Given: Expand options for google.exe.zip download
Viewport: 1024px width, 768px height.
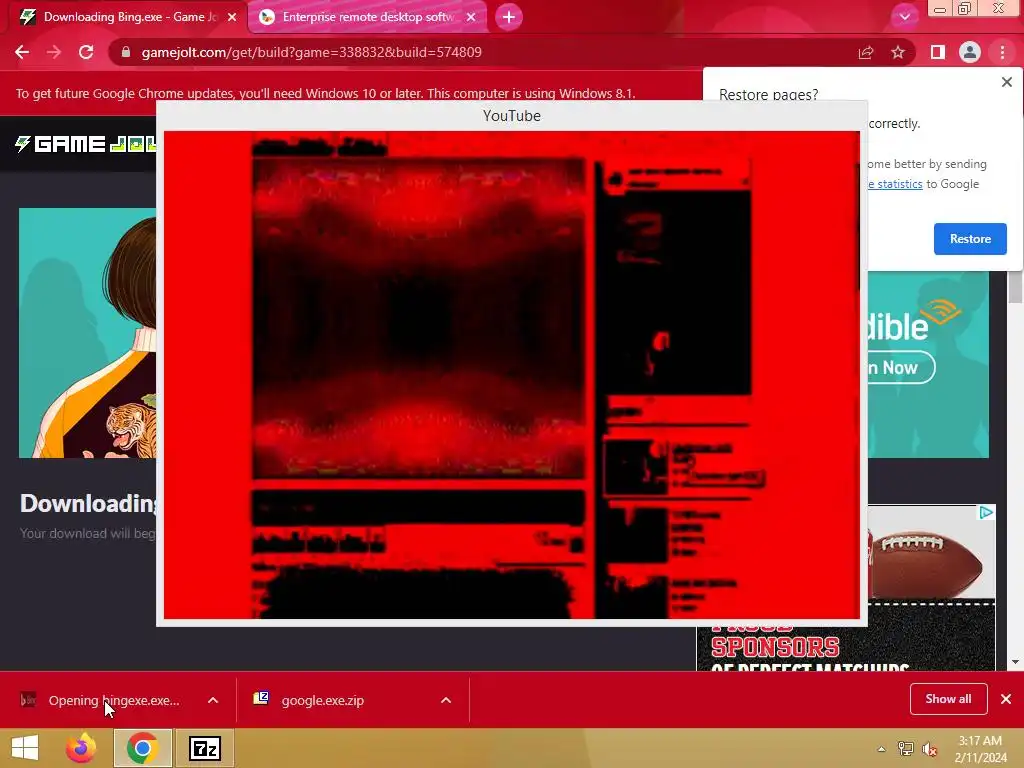Looking at the screenshot, I should tap(446, 700).
